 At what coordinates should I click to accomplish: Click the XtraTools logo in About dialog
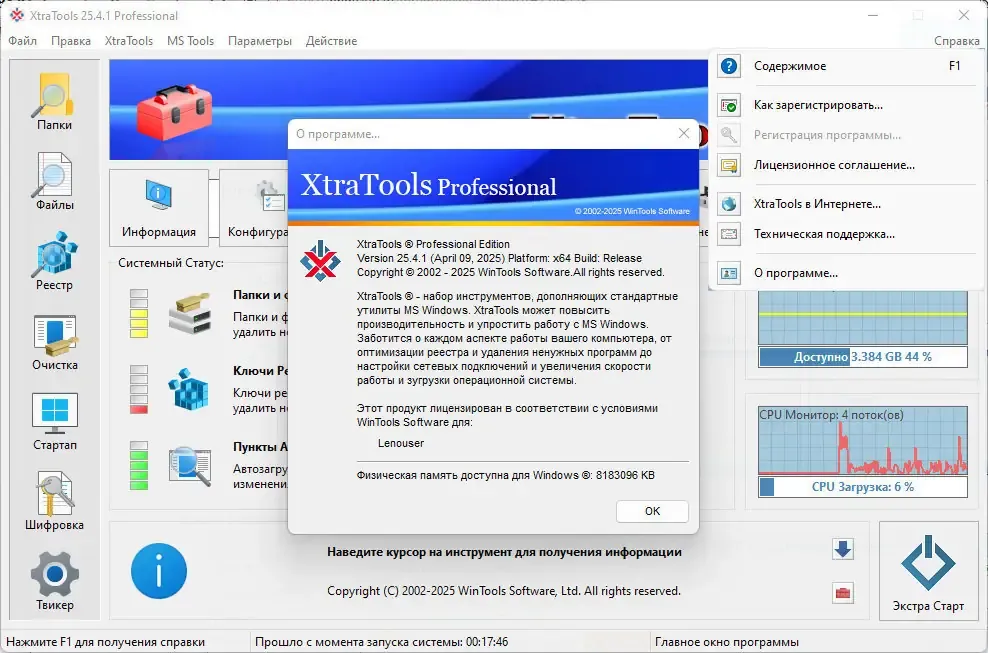(x=320, y=260)
